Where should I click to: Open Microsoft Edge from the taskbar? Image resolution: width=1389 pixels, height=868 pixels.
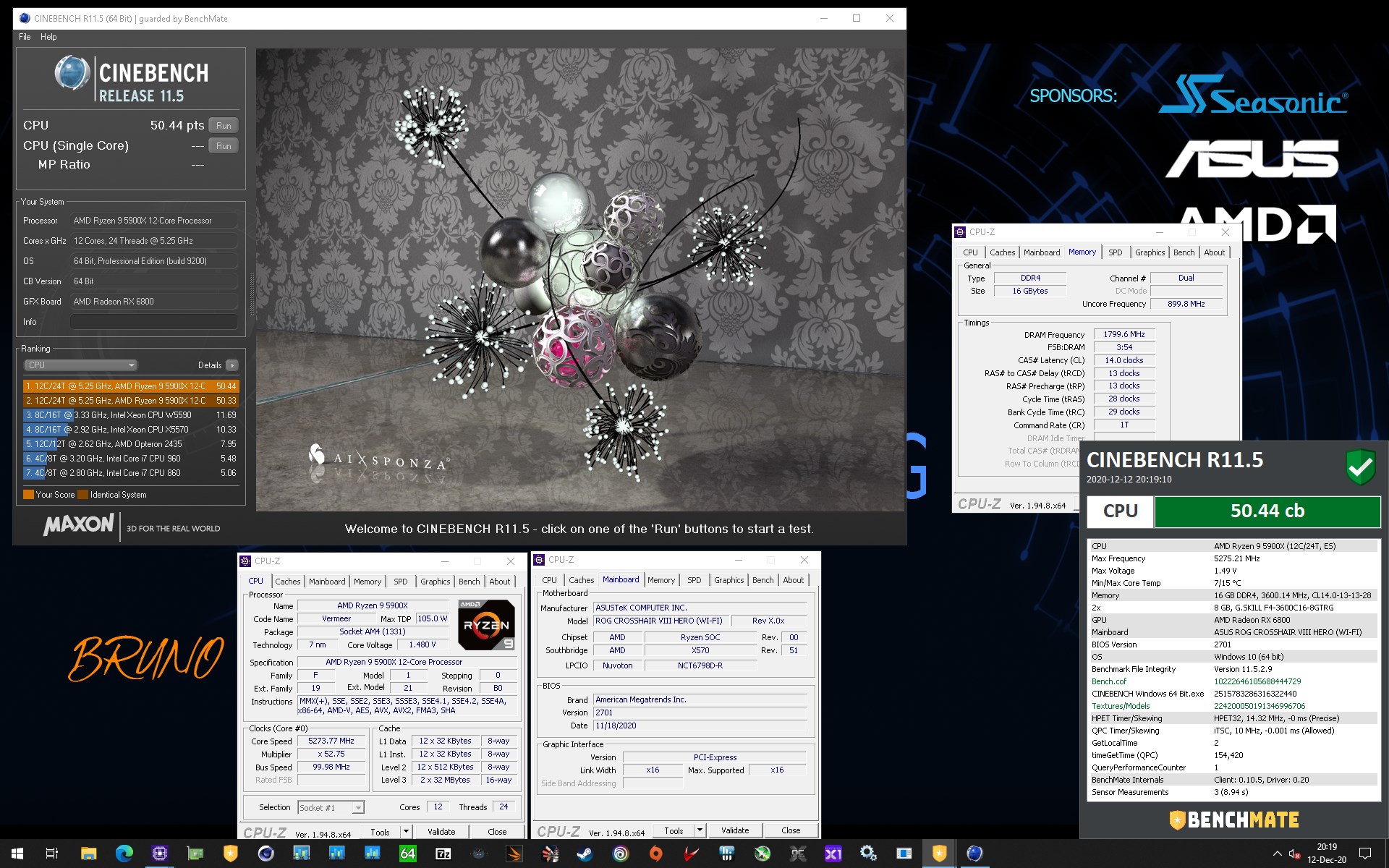click(124, 854)
